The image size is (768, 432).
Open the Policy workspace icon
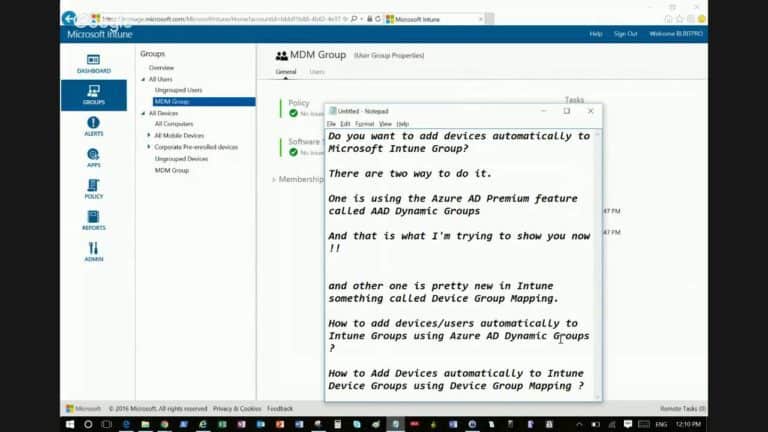pyautogui.click(x=93, y=189)
